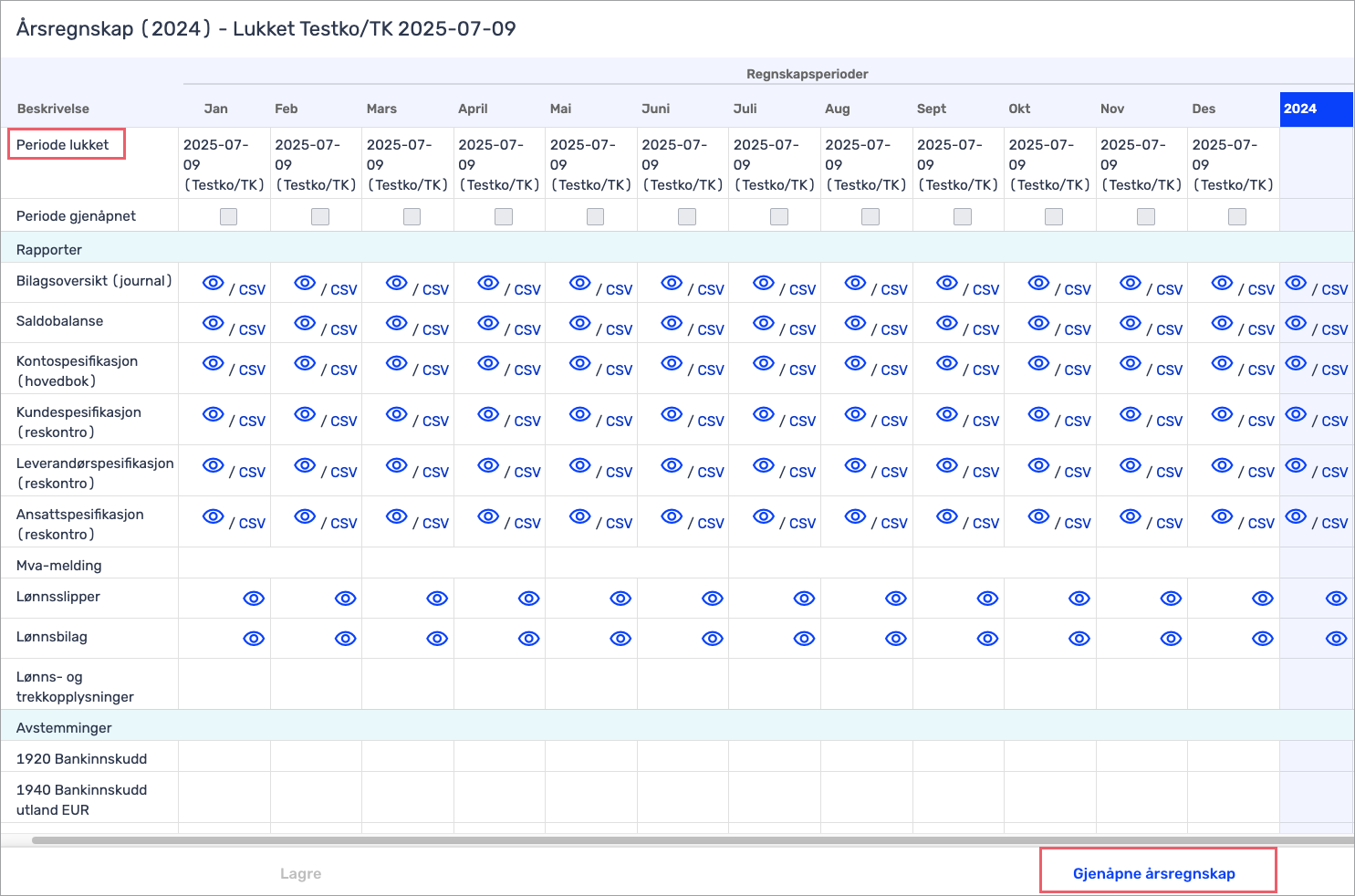This screenshot has height=896, width=1355.
Task: Check Periode gjenåpnet for Jan
Action: tap(228, 216)
